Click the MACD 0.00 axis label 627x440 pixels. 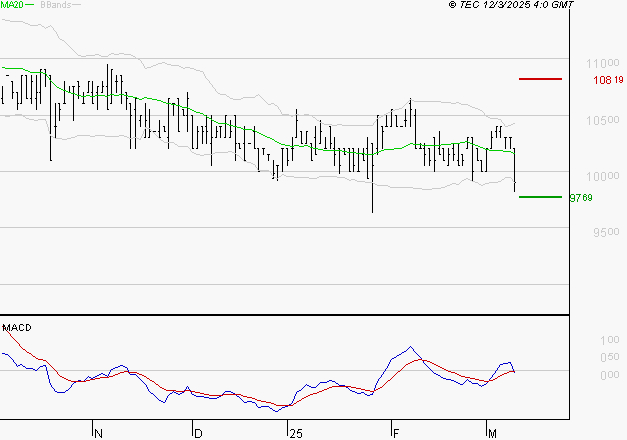(610, 375)
